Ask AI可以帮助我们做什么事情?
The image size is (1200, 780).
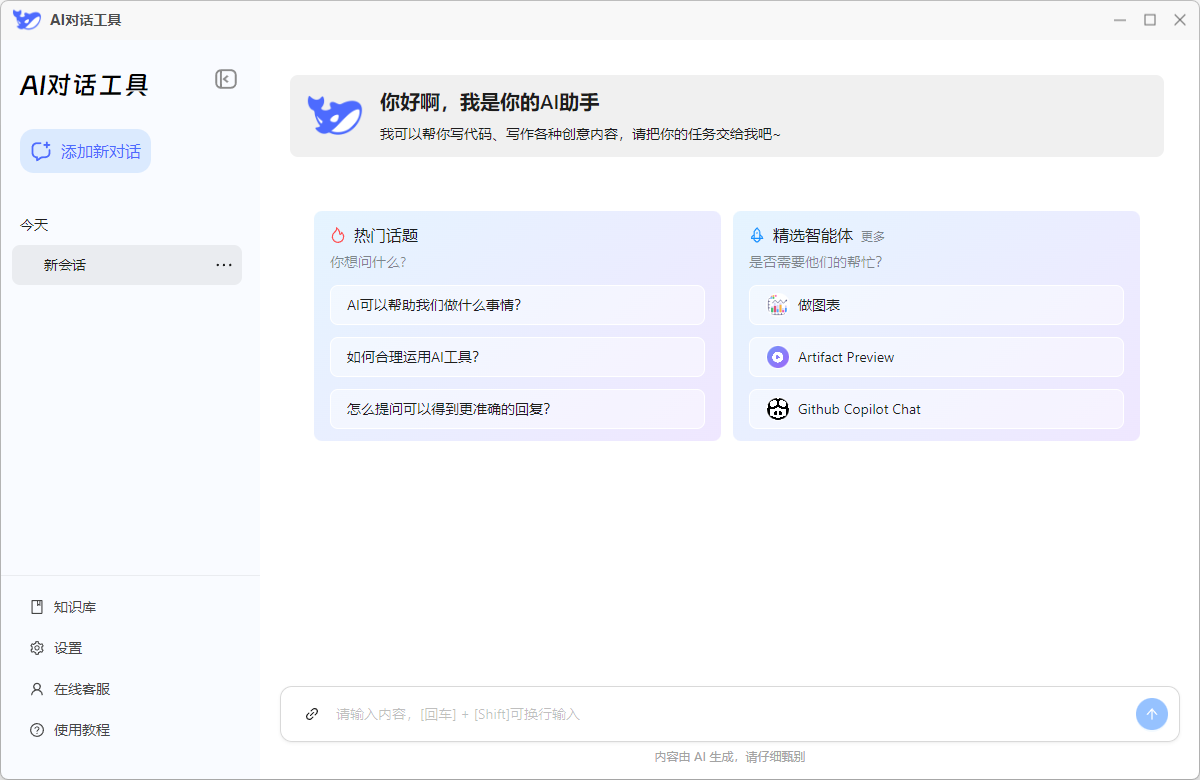[517, 305]
